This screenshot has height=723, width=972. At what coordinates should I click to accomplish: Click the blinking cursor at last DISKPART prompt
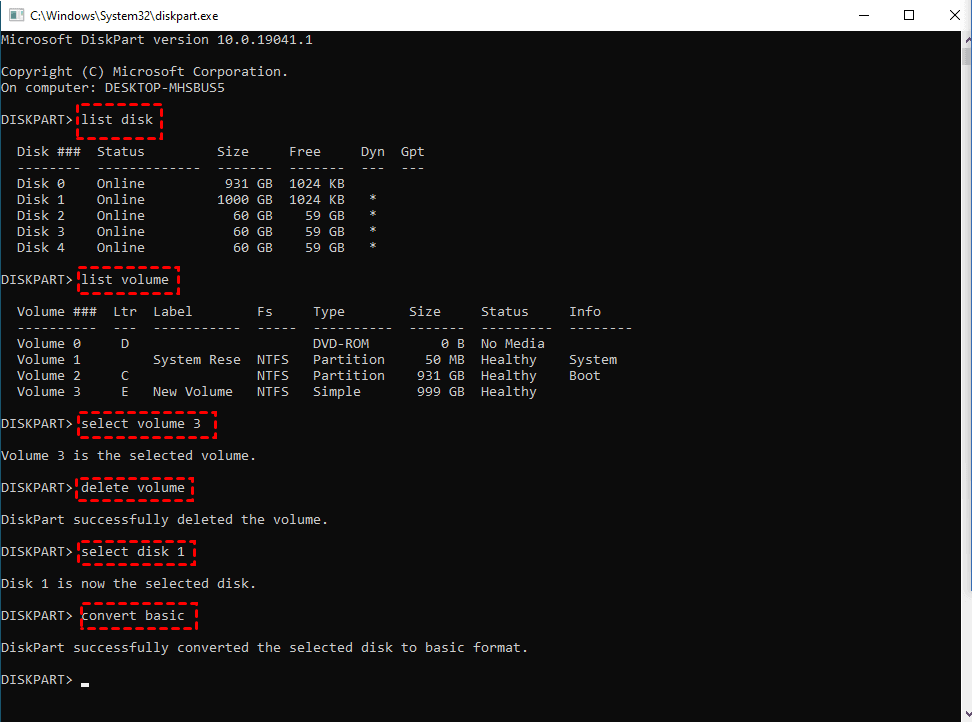(85, 681)
